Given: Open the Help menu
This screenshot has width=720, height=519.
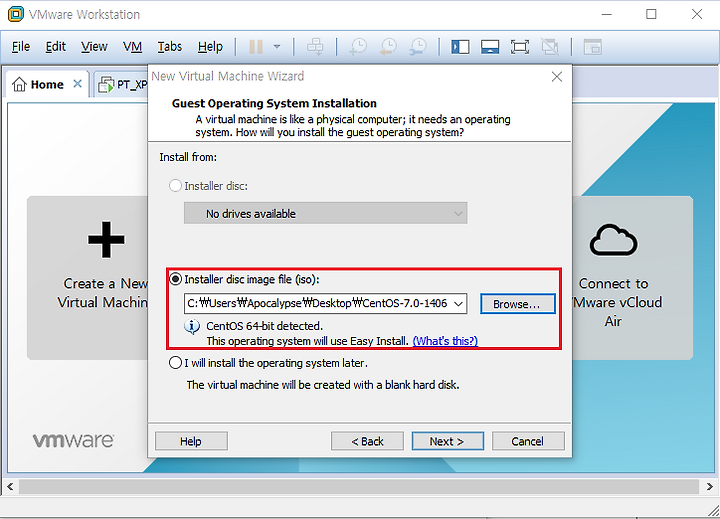Looking at the screenshot, I should coord(210,47).
